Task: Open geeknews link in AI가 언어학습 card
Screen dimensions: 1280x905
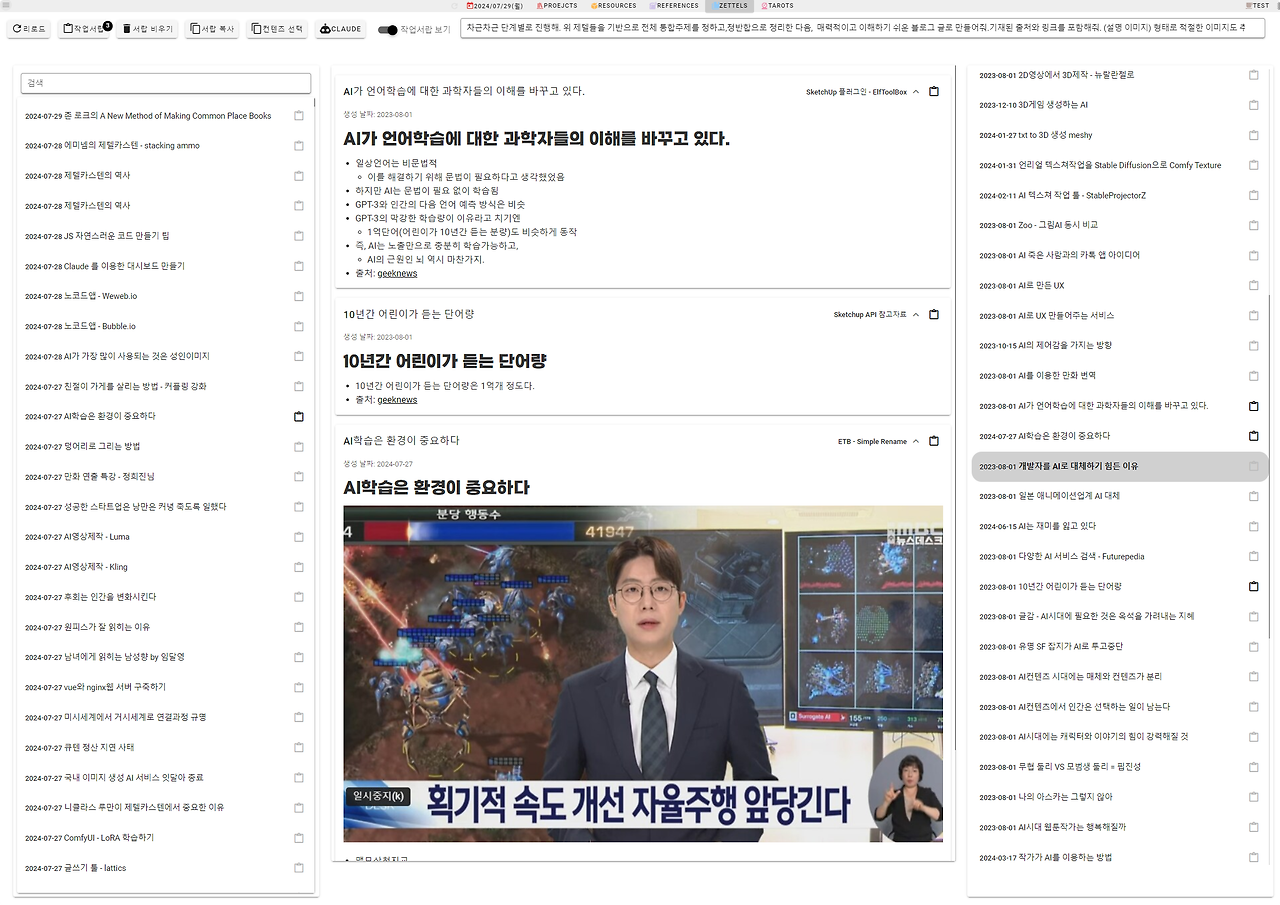Action: [397, 273]
